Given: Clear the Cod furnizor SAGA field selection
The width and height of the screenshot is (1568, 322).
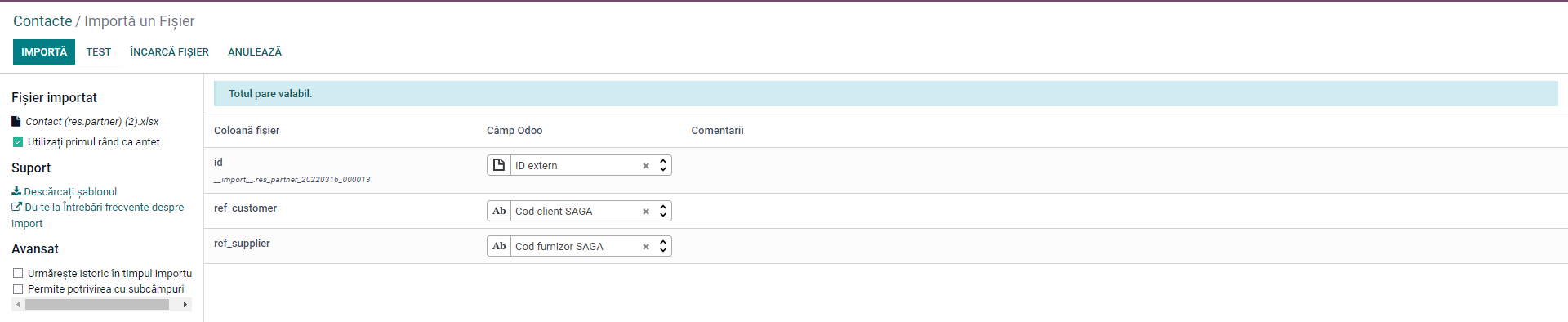Looking at the screenshot, I should click(x=646, y=247).
